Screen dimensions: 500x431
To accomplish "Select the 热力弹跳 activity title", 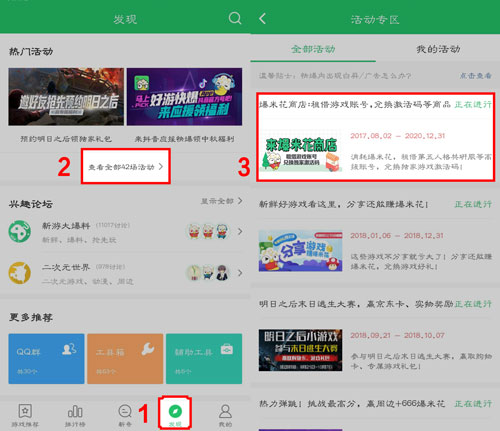I will pos(352,403).
